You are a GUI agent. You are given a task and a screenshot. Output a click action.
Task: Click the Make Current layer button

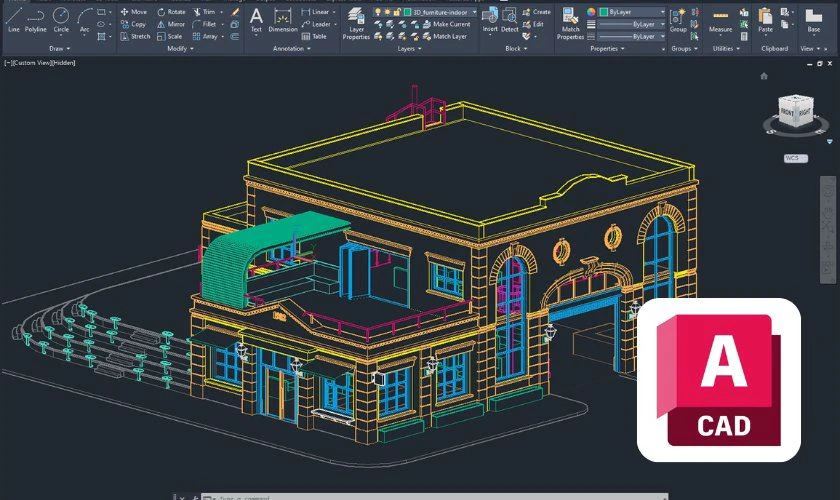click(446, 24)
